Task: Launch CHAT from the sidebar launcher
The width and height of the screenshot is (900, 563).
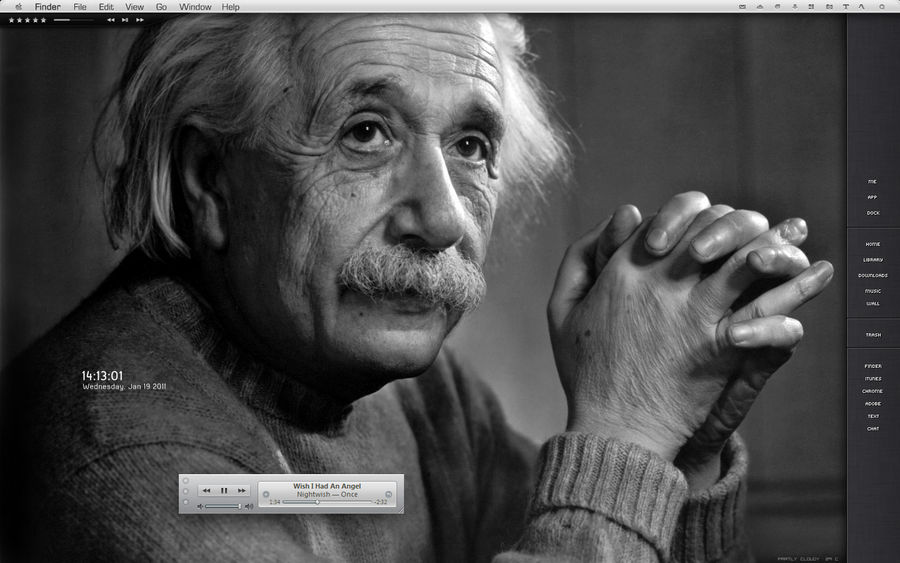Action: point(873,429)
